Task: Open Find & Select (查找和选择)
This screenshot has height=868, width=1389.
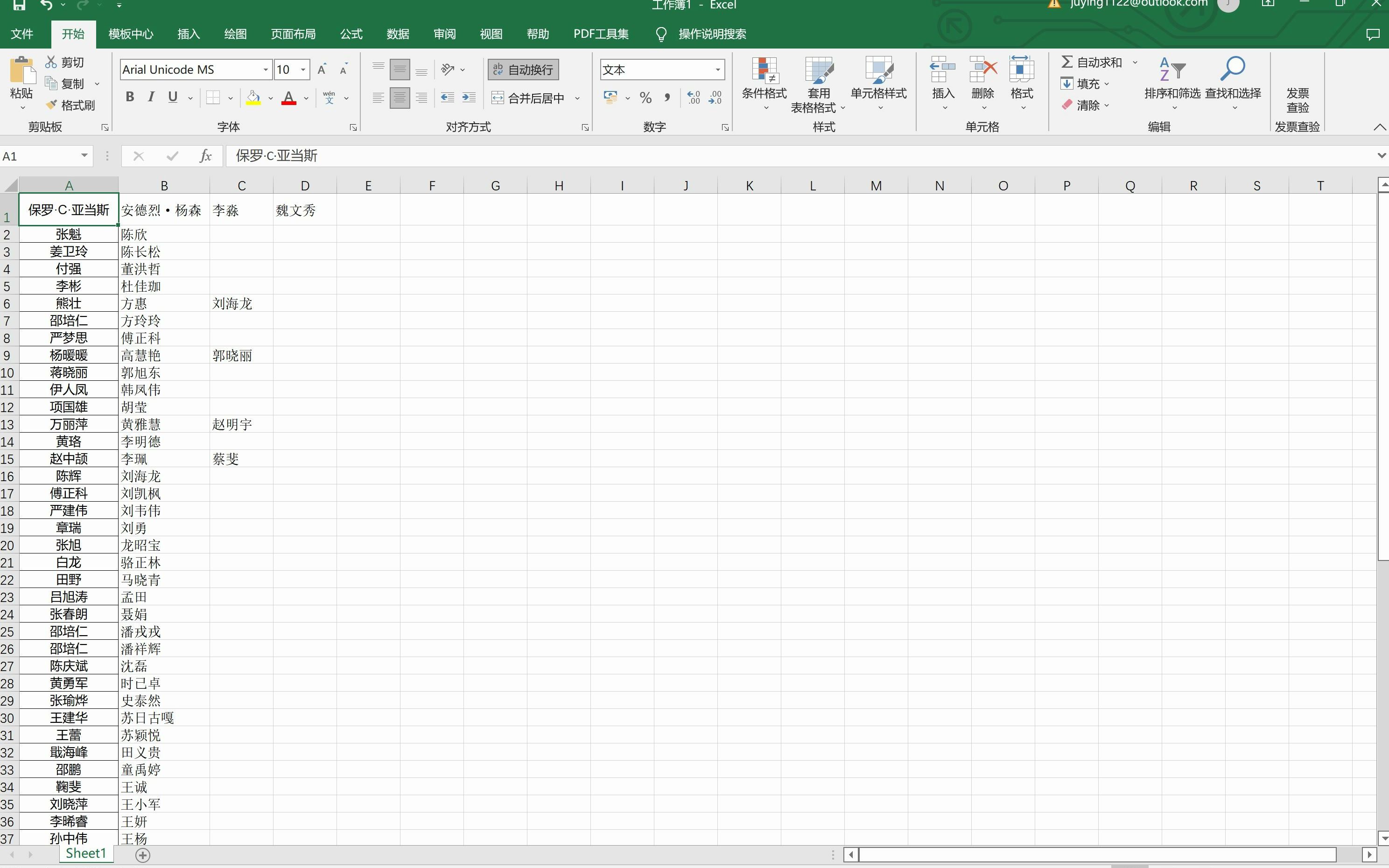Action: pos(1233,83)
